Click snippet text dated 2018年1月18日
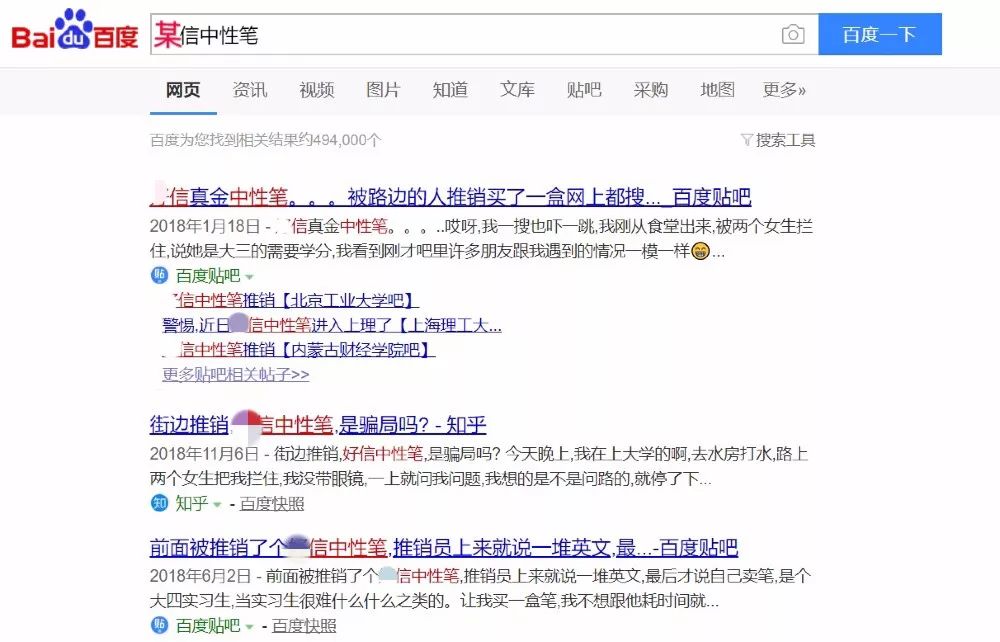The image size is (1000, 642). pos(482,238)
